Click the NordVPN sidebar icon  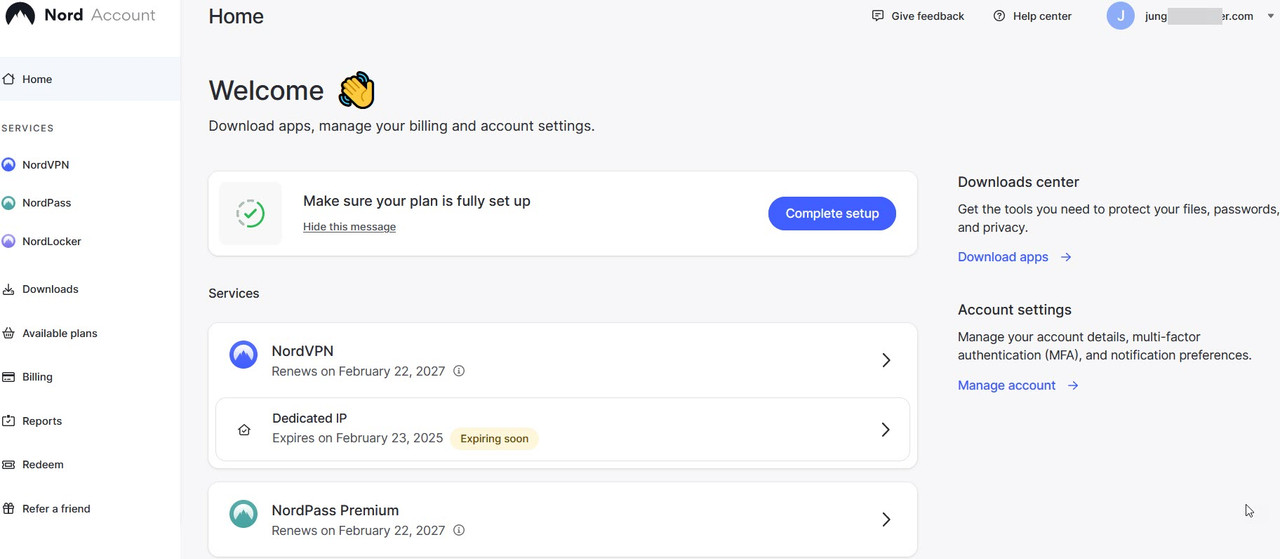9,165
